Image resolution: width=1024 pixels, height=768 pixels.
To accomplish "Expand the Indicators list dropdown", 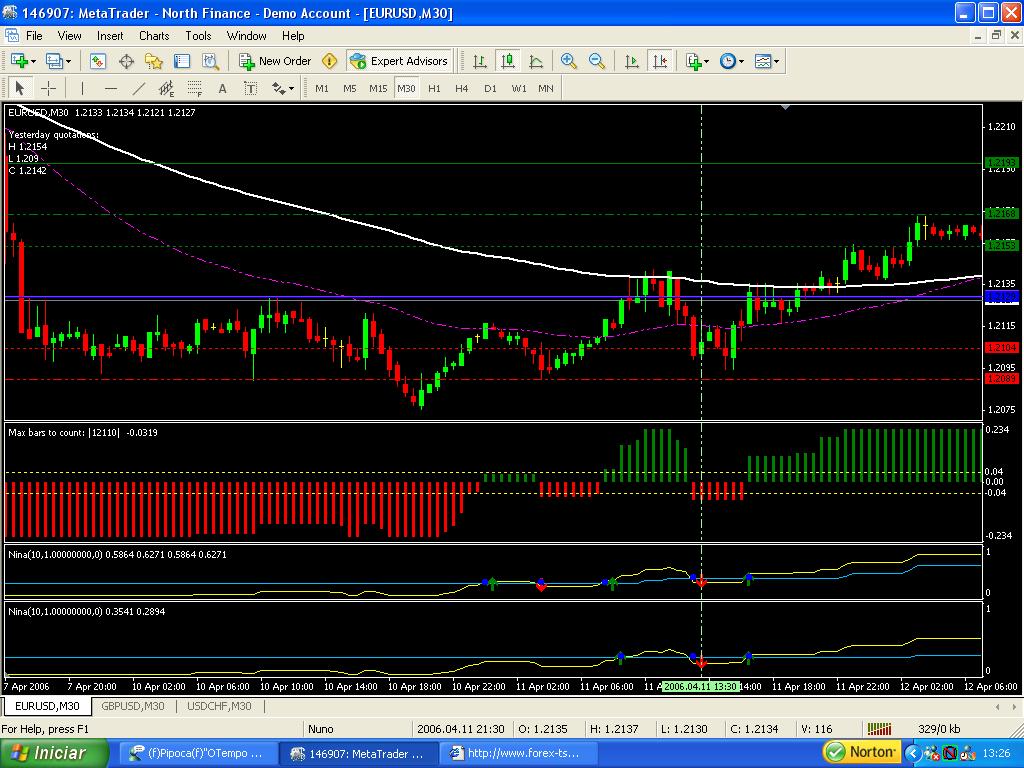I will [697, 61].
